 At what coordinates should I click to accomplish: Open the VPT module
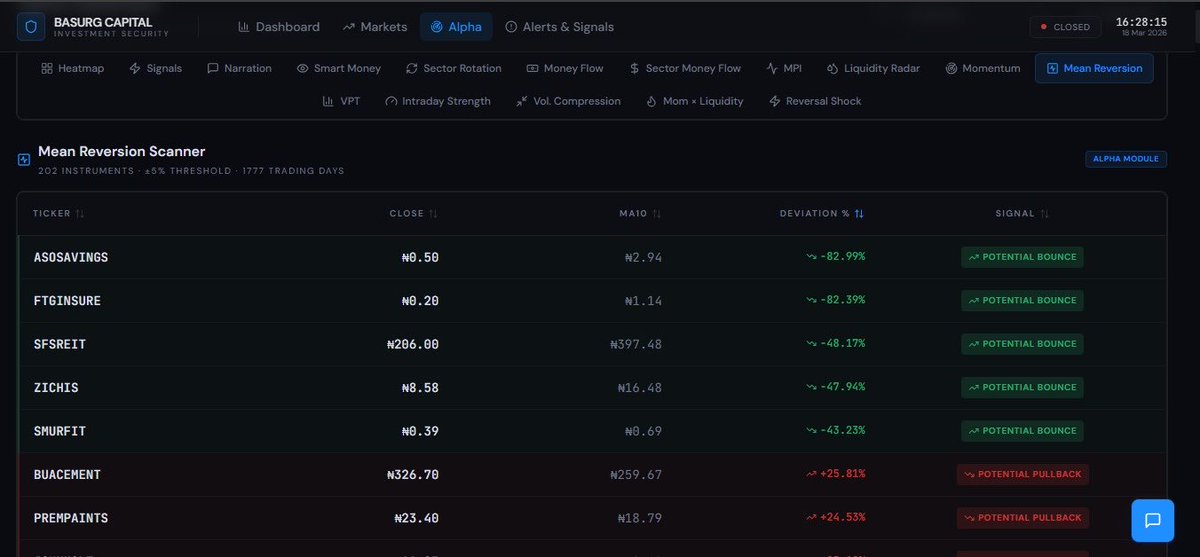coord(341,101)
